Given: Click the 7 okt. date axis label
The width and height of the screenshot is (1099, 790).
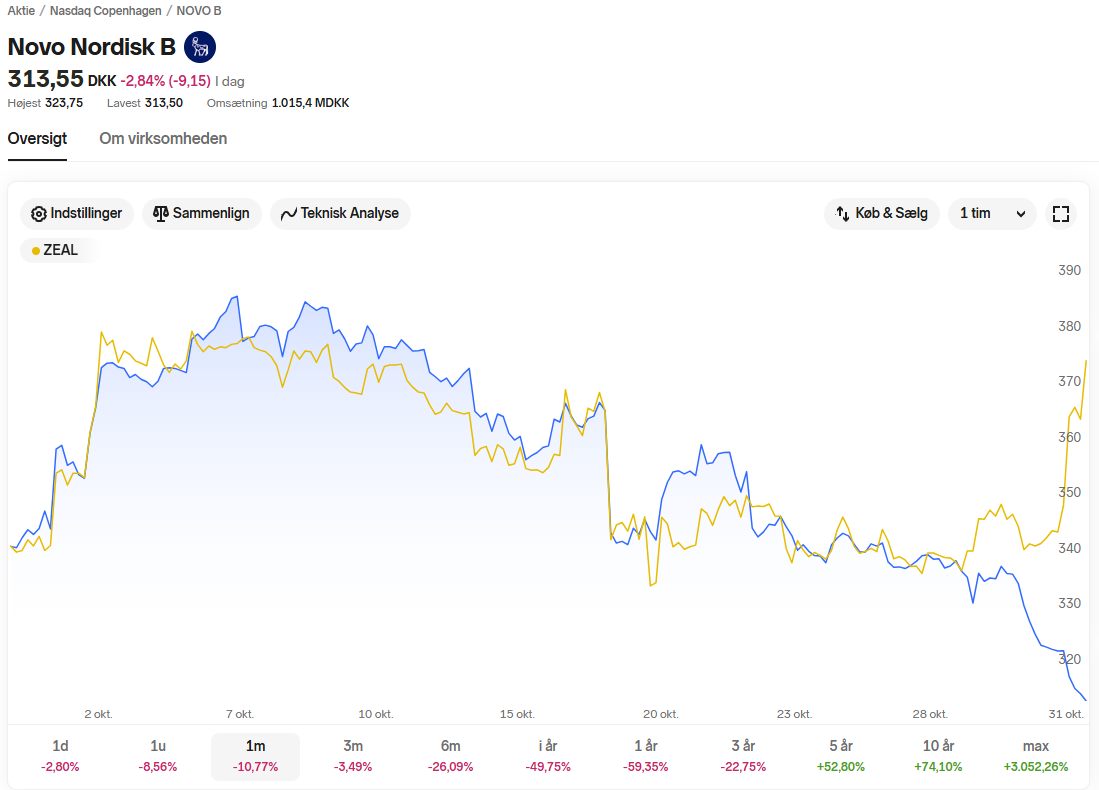Looking at the screenshot, I should (240, 714).
